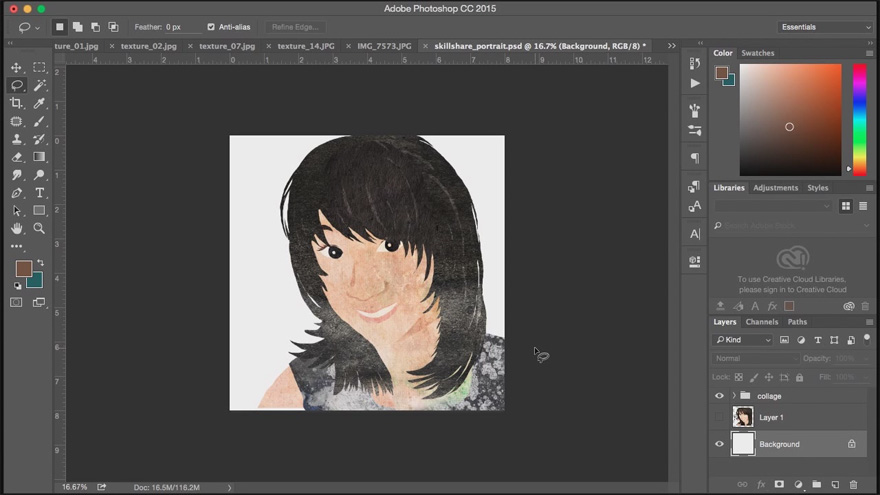The width and height of the screenshot is (880, 495).
Task: Click the foreground color swatch in toolbox
Action: click(23, 269)
